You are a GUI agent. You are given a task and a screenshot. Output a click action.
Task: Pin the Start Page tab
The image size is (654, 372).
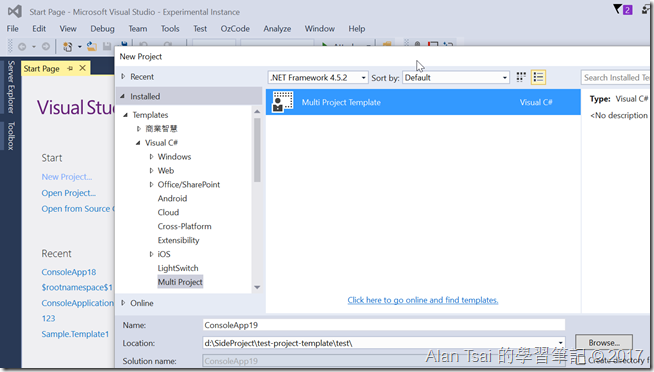pos(70,68)
